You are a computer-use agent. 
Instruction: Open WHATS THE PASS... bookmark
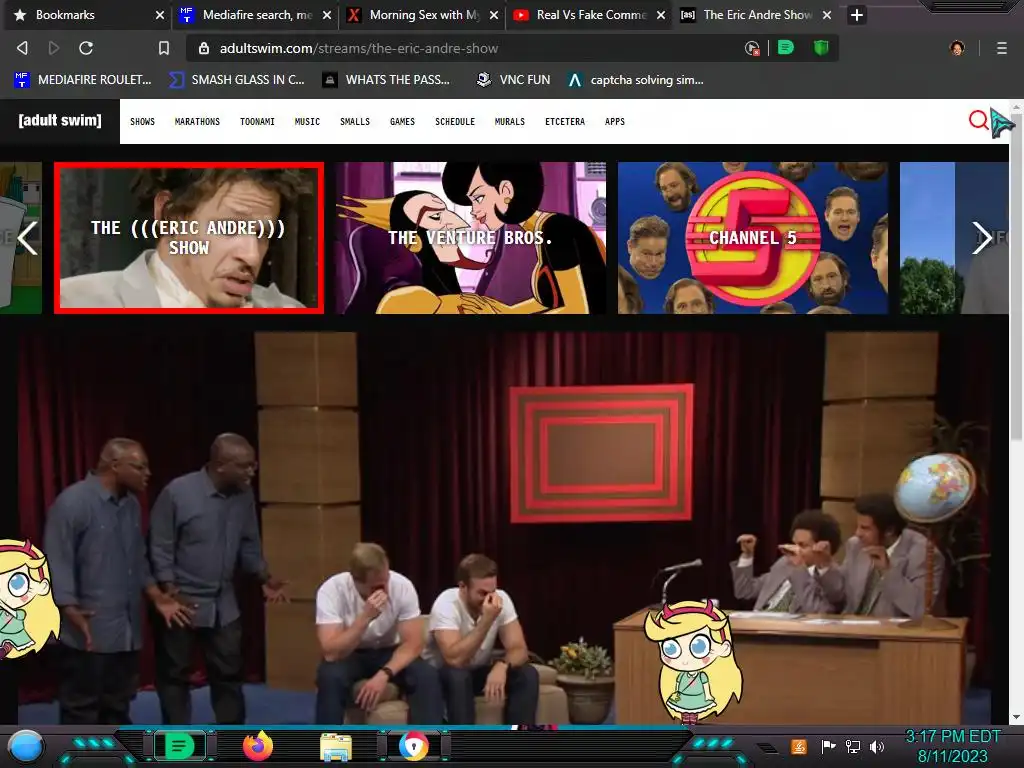(386, 80)
